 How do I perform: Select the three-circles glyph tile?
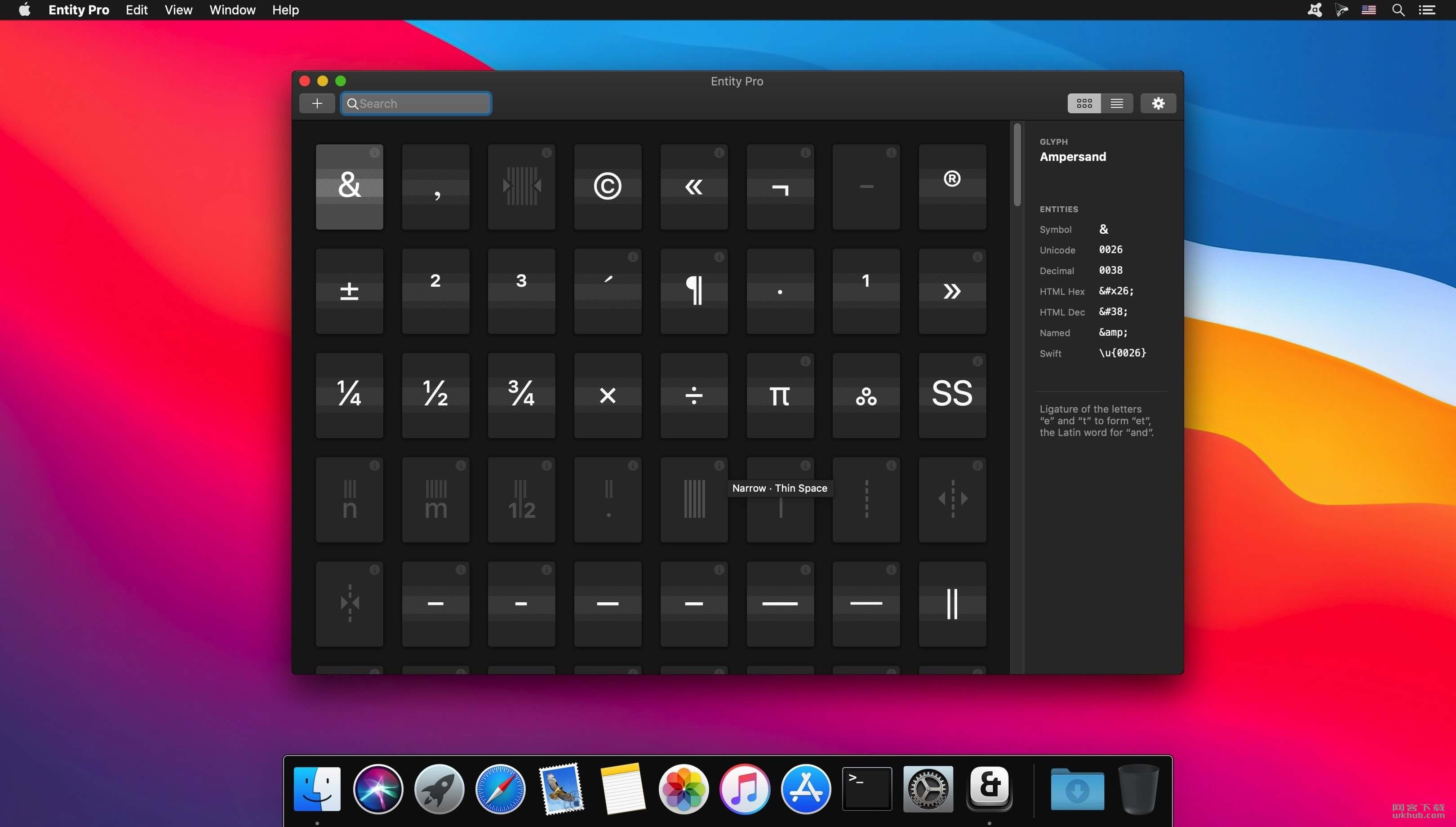click(x=866, y=396)
